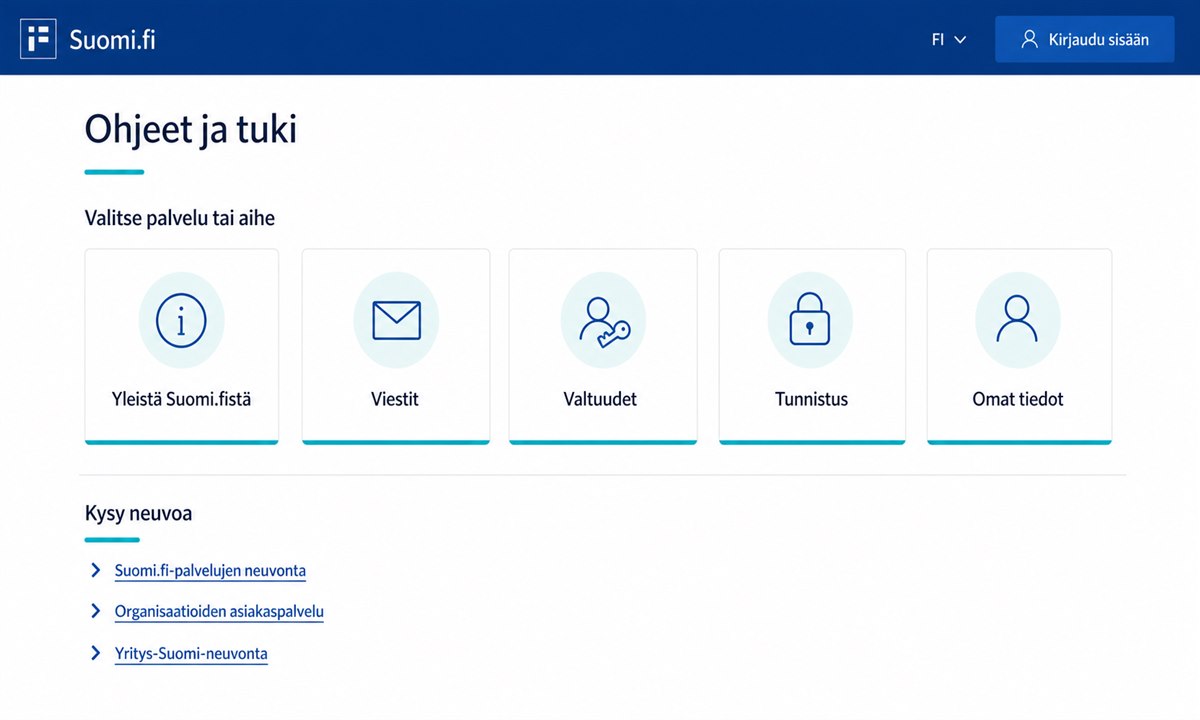Open the Tunnistus card label
The width and height of the screenshot is (1200, 720).
[x=811, y=399]
